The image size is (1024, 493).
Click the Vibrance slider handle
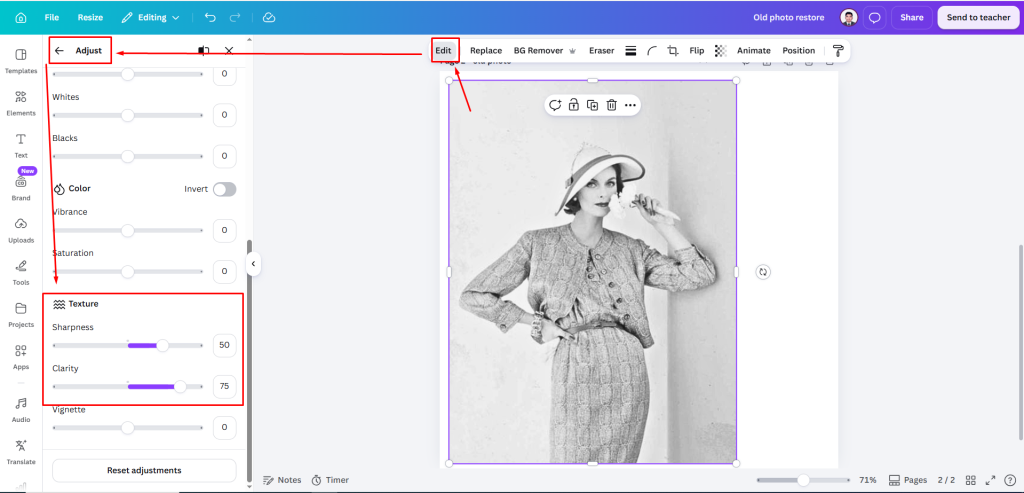(127, 231)
